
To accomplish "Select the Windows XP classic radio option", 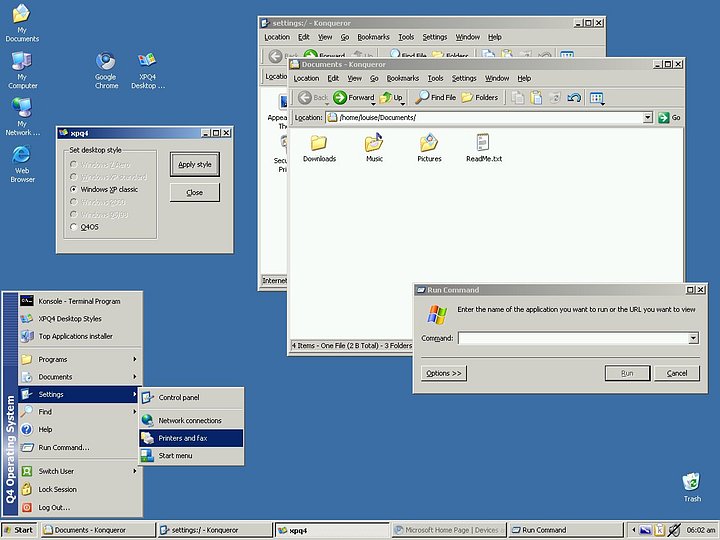I will [x=73, y=189].
